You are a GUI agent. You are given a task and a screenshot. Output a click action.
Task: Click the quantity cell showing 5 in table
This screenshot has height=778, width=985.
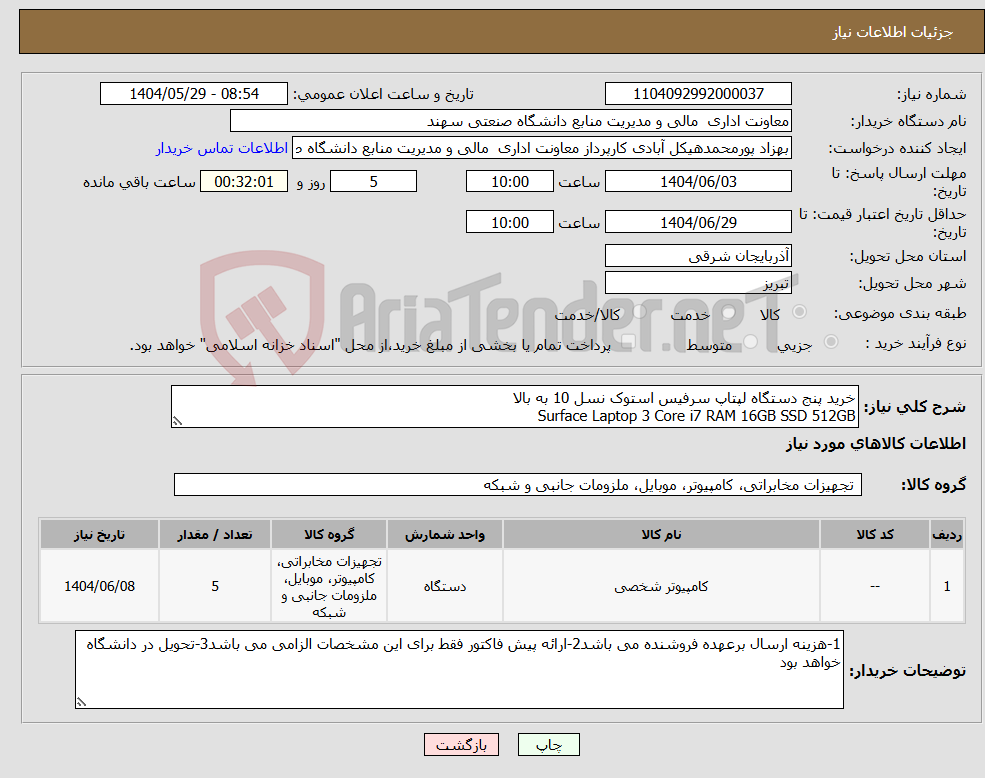[x=214, y=586]
